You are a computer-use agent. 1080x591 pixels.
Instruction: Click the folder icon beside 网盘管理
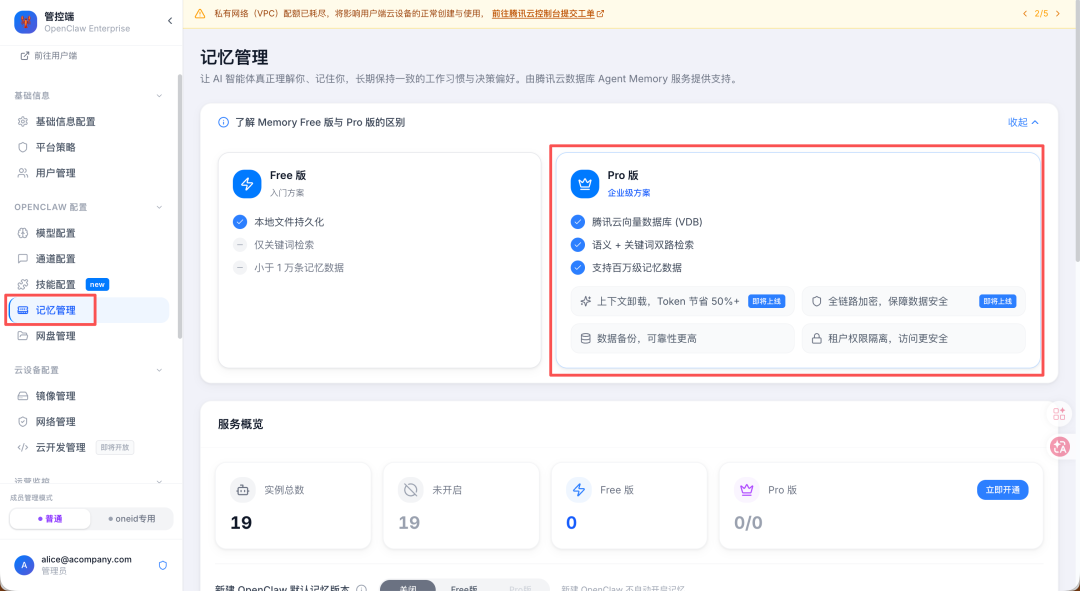pyautogui.click(x=23, y=336)
